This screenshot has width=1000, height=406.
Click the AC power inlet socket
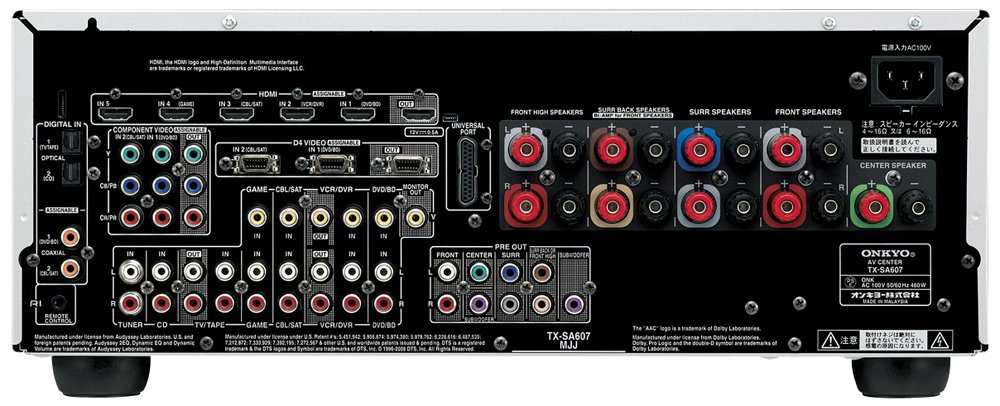click(x=906, y=81)
